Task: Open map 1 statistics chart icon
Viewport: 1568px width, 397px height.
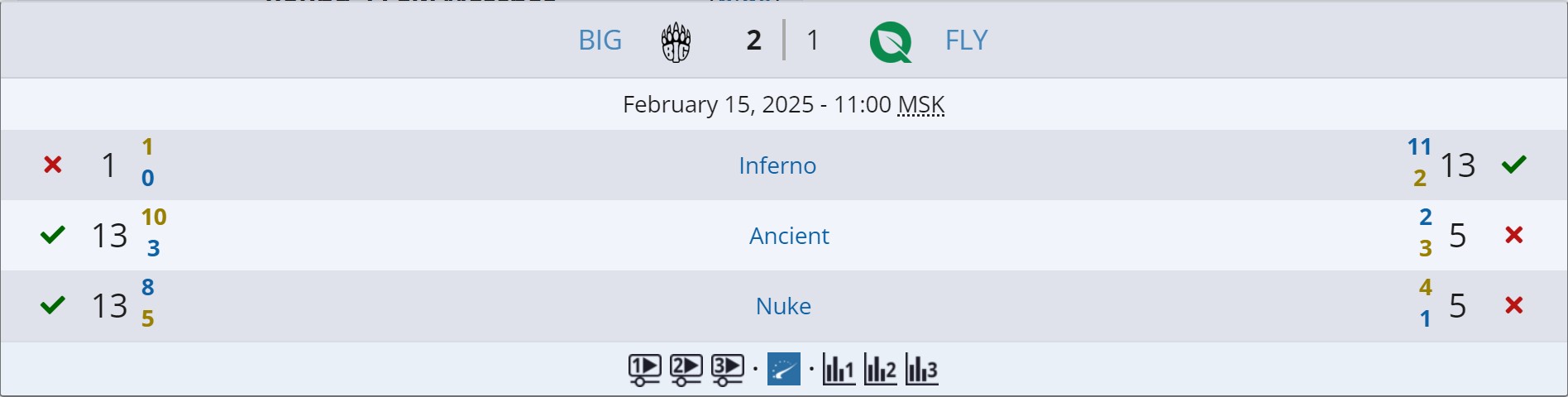Action: coord(839,369)
